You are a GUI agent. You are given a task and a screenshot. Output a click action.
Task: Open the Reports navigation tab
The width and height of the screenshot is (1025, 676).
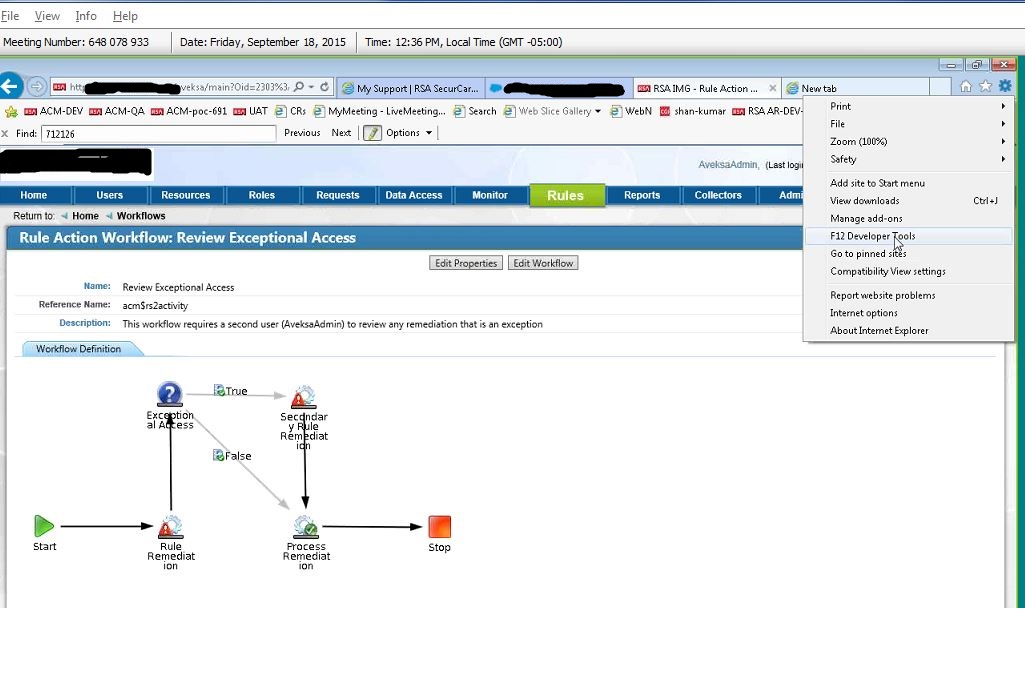(x=641, y=195)
